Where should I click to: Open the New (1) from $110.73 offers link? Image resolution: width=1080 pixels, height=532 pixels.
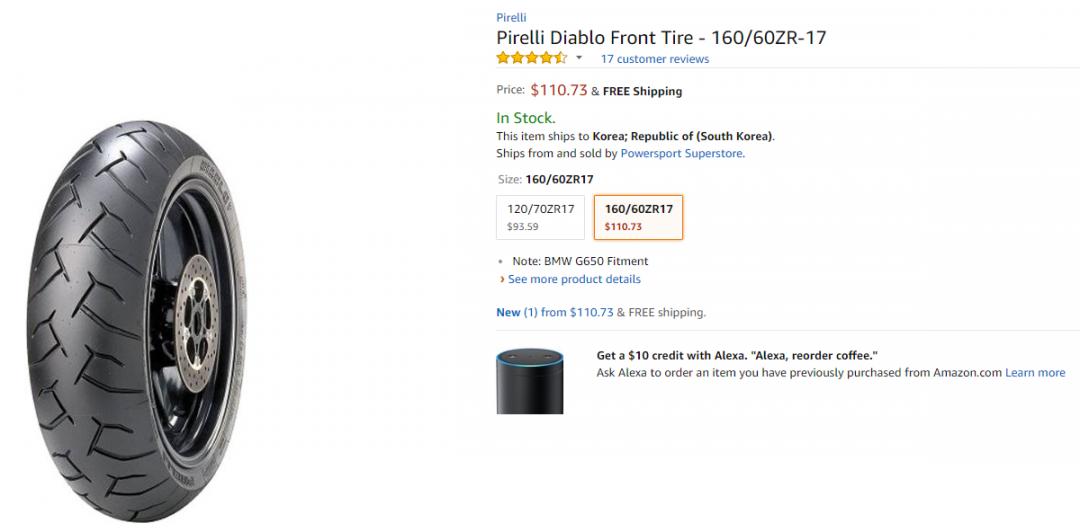coord(554,312)
